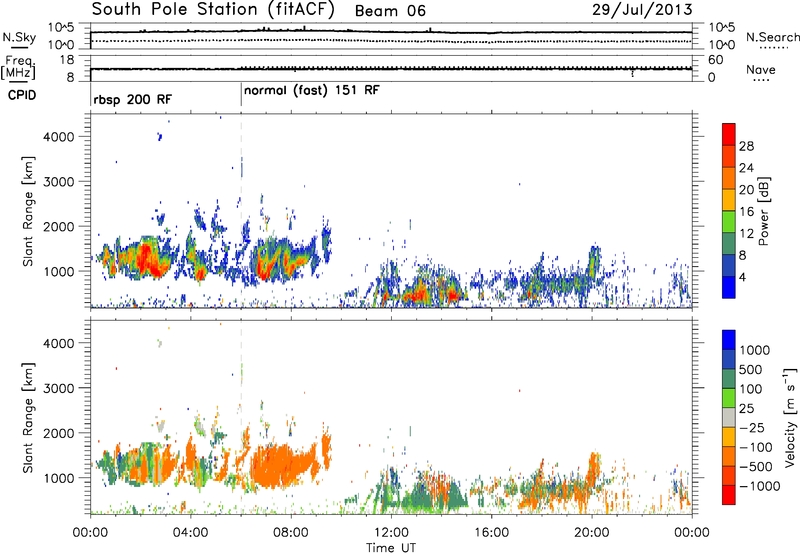Click the '2000' tick on the power panel

pos(59,226)
